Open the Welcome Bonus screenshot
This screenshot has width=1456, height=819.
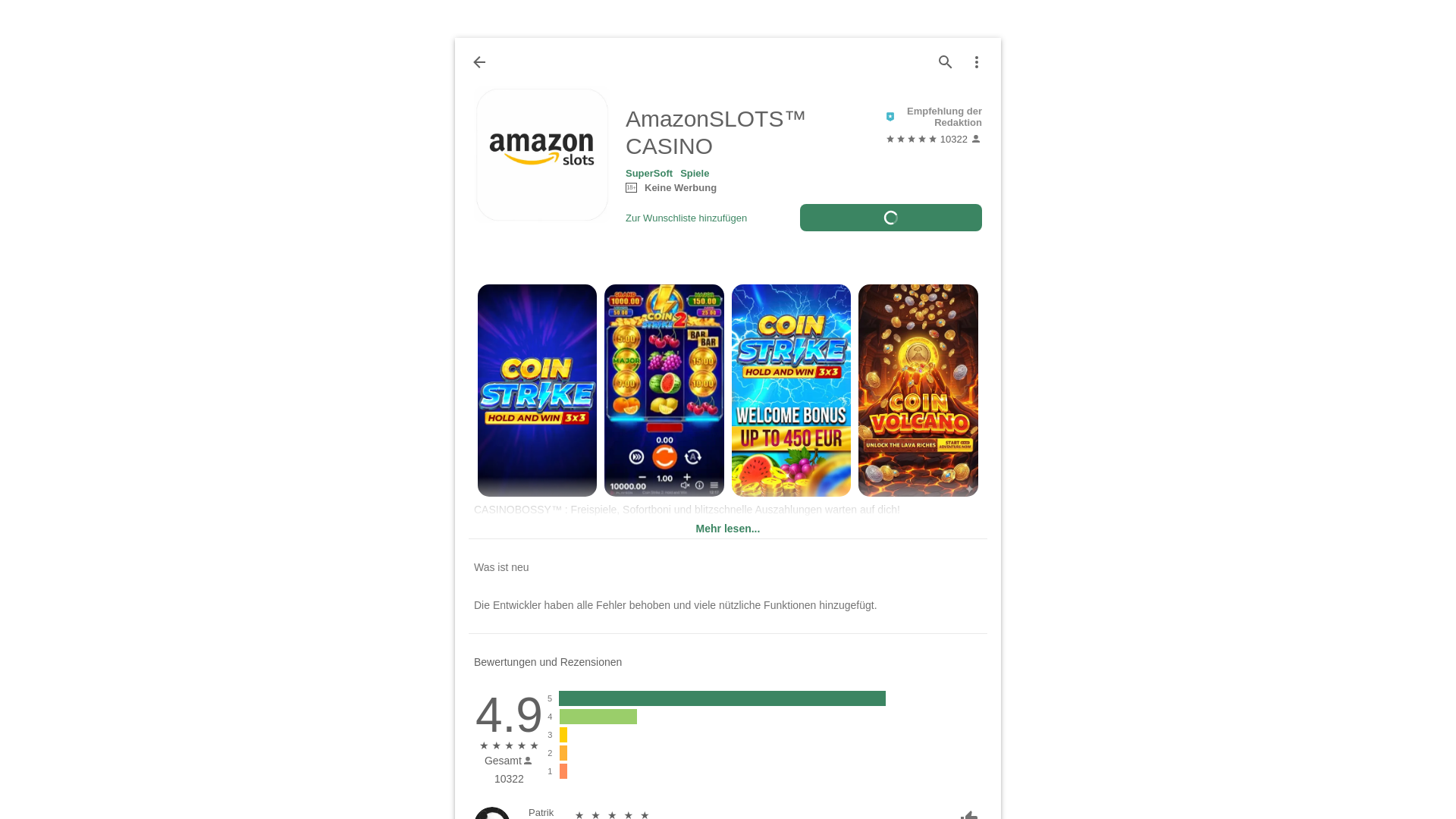[791, 391]
